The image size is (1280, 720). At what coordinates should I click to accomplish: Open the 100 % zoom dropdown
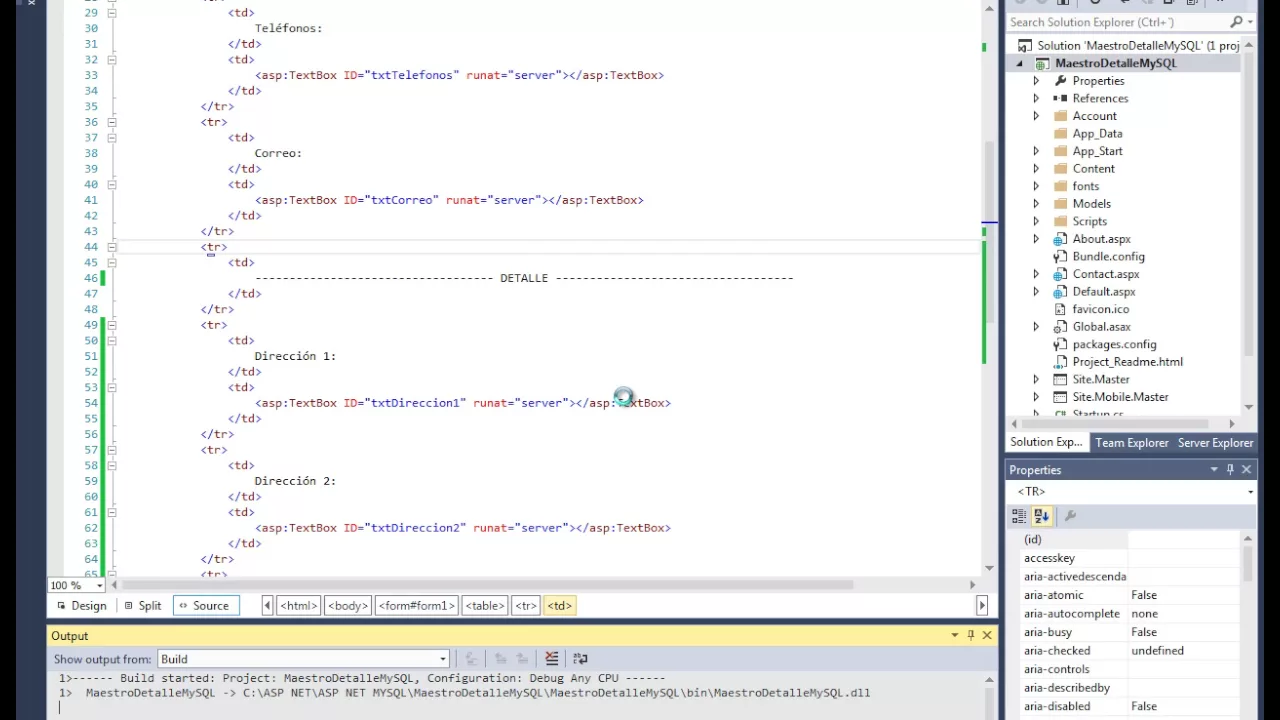pyautogui.click(x=99, y=585)
